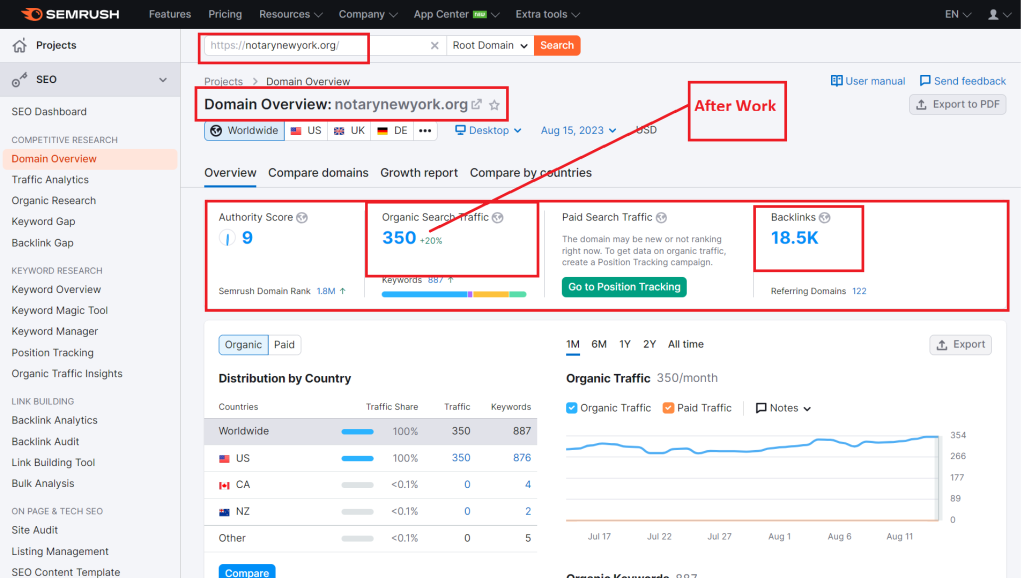Uncheck the Organic Traffic checkbox

(x=571, y=408)
